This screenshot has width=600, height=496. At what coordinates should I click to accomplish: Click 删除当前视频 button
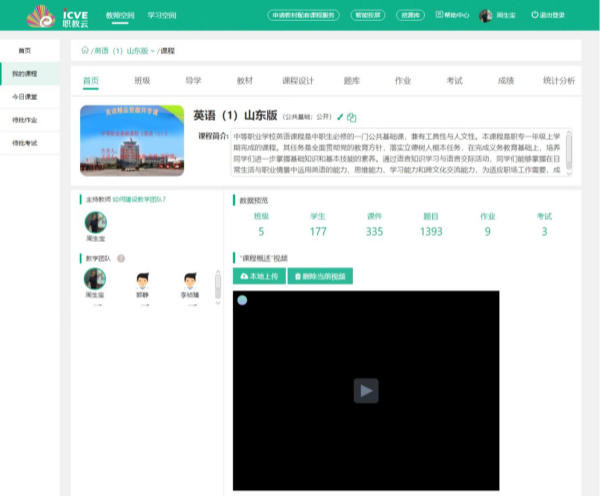tap(320, 276)
